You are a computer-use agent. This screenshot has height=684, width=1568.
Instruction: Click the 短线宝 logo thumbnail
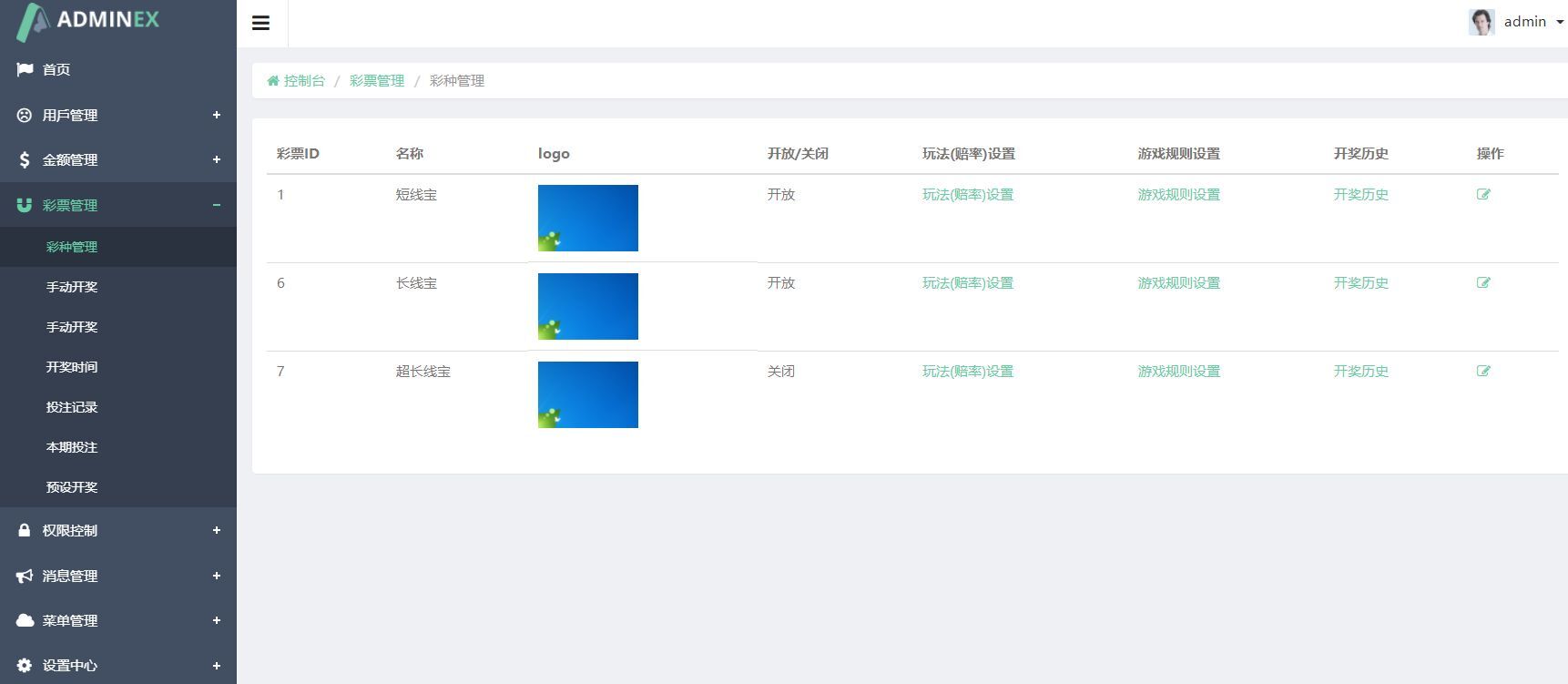[588, 218]
